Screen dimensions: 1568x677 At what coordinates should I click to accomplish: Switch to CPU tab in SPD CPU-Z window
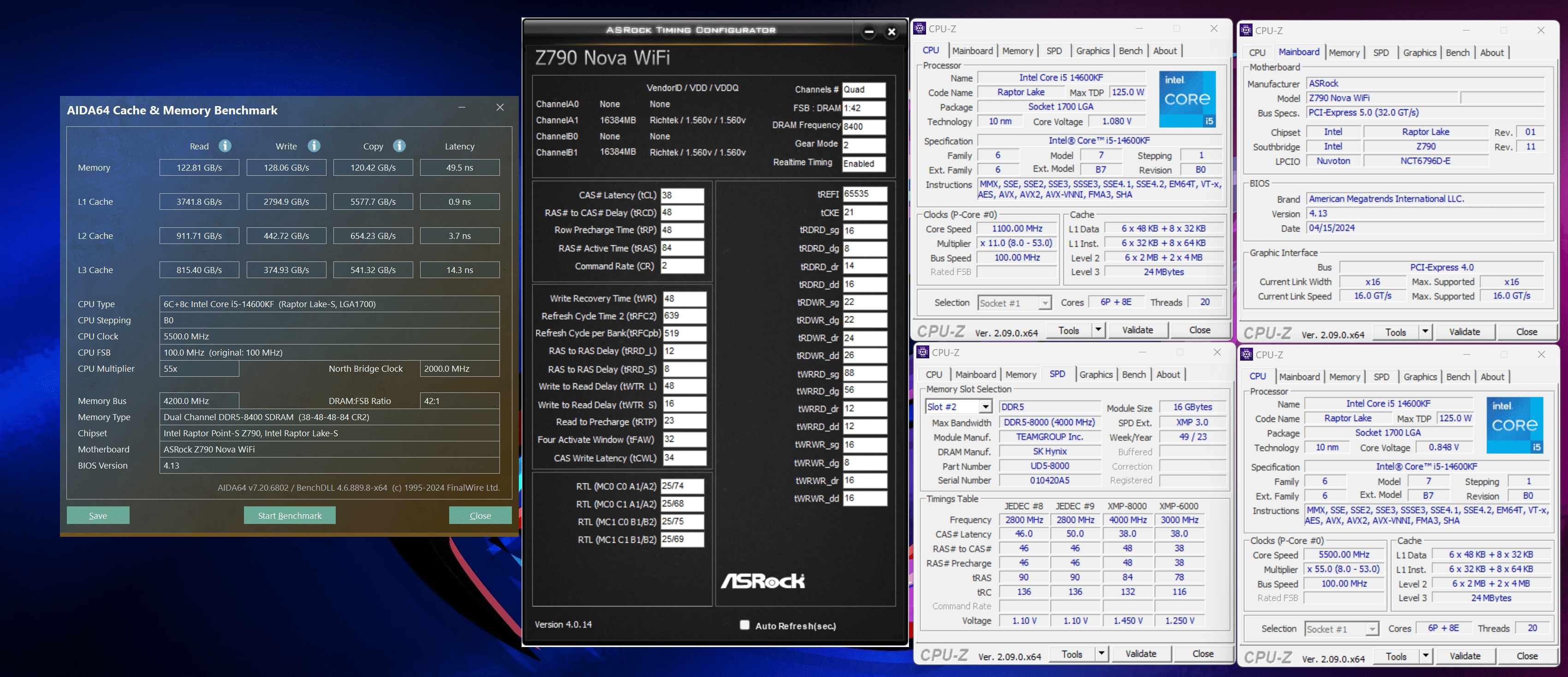click(934, 375)
